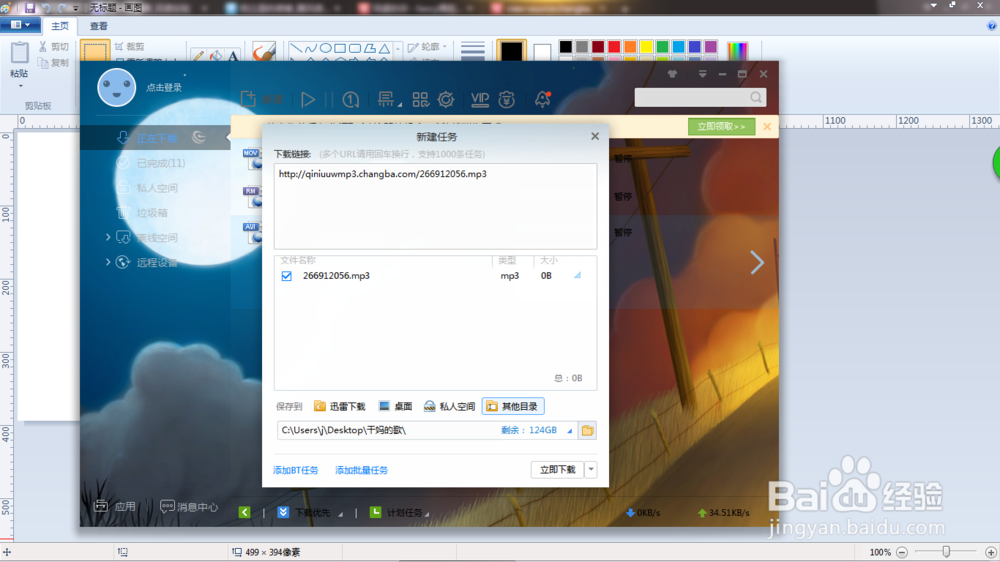Select 已完成(11) in the sidebar
Viewport: 1000px width, 562px height.
pyautogui.click(x=160, y=163)
